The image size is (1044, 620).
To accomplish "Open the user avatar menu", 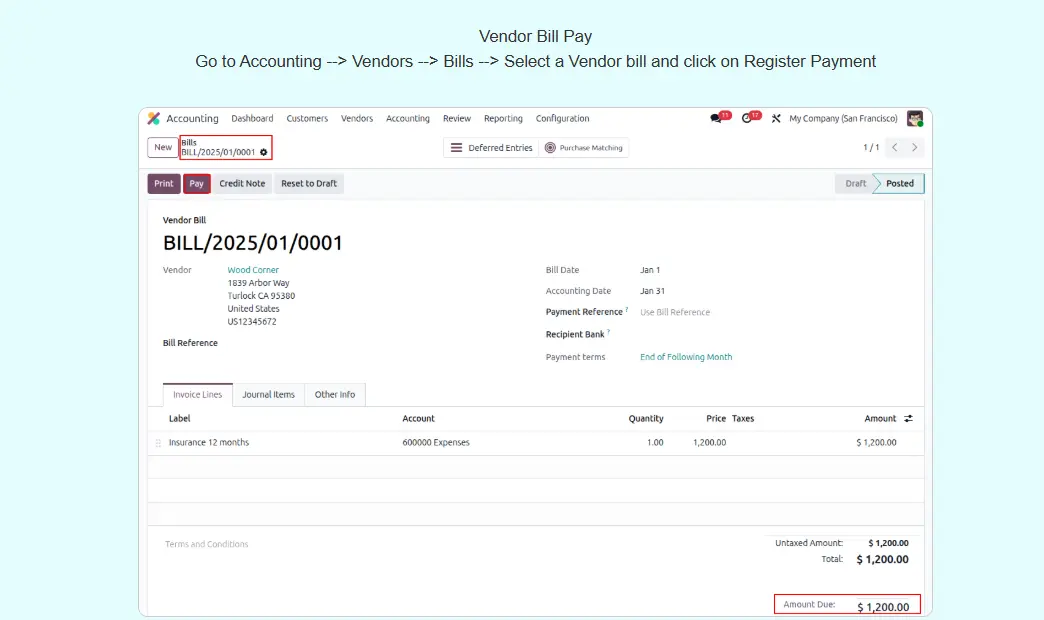I will (914, 119).
